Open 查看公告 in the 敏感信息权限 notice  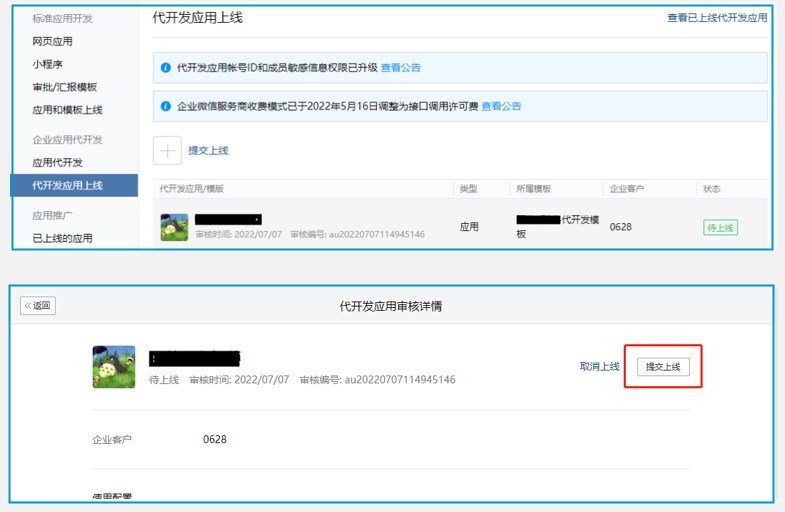[401, 68]
